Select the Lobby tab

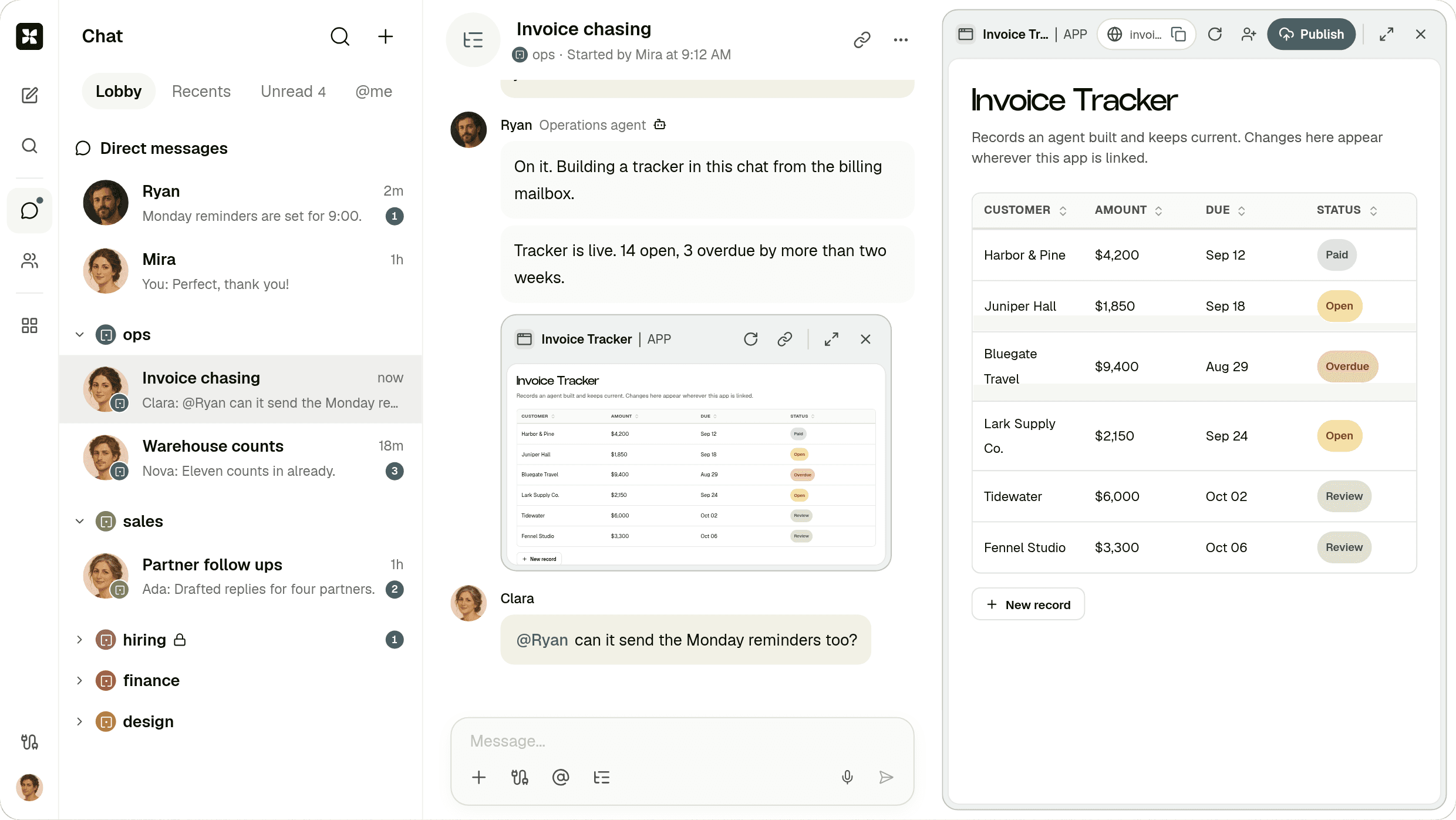point(119,92)
